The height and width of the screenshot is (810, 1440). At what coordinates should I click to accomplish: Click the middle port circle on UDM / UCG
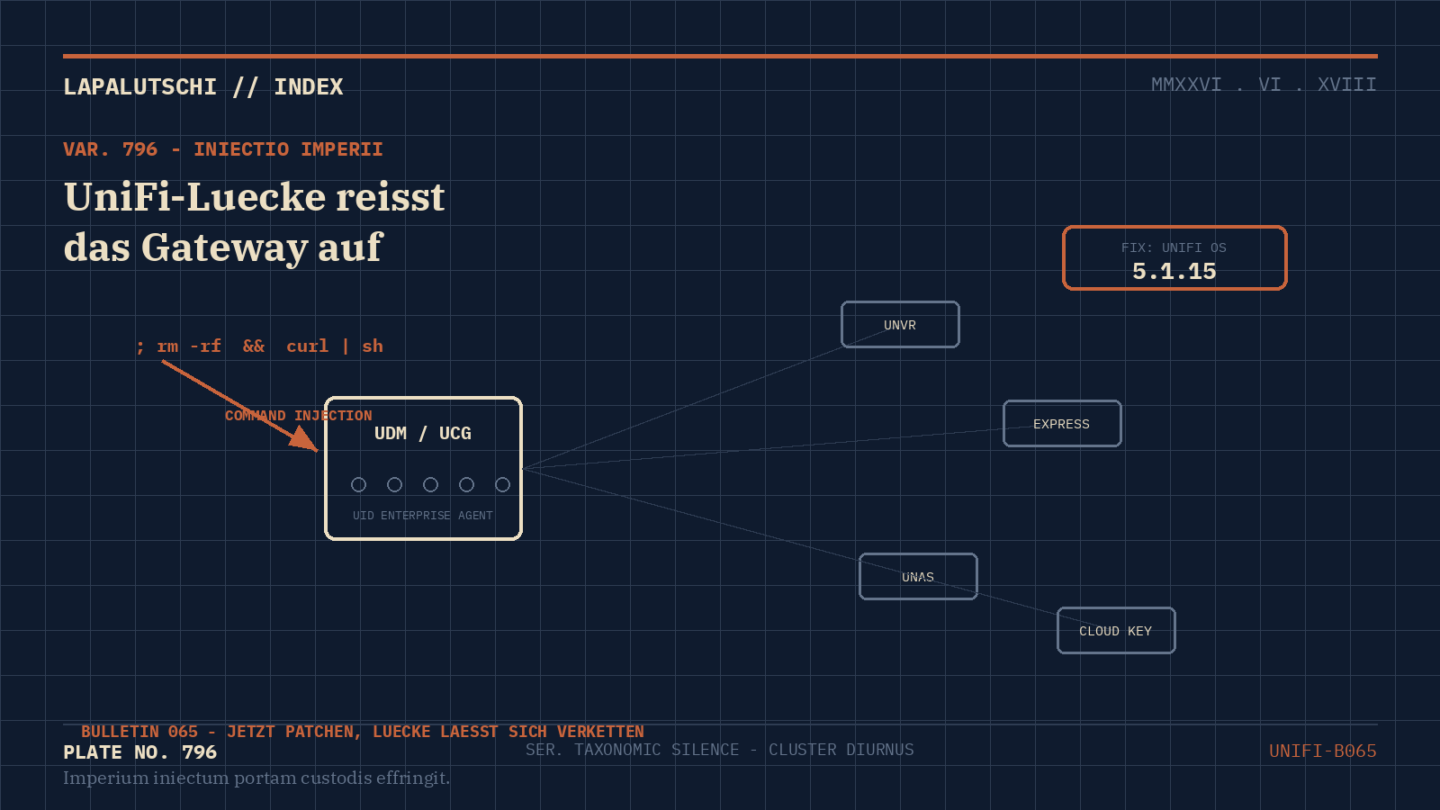coord(431,485)
